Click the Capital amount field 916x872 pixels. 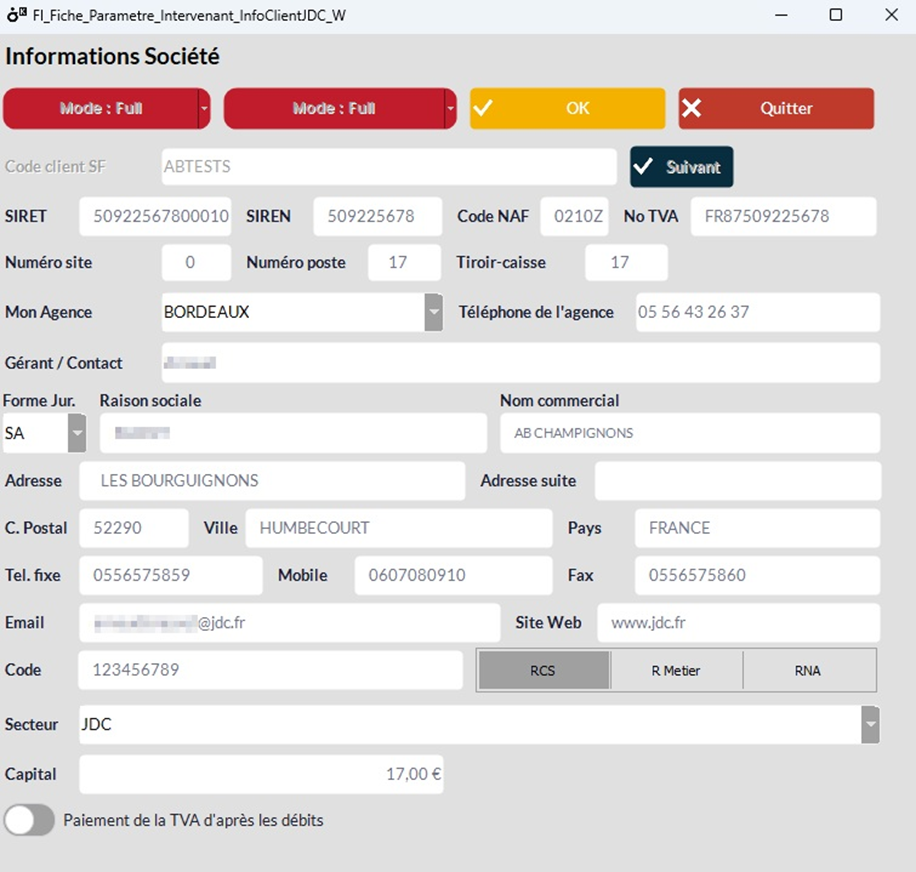click(x=261, y=774)
